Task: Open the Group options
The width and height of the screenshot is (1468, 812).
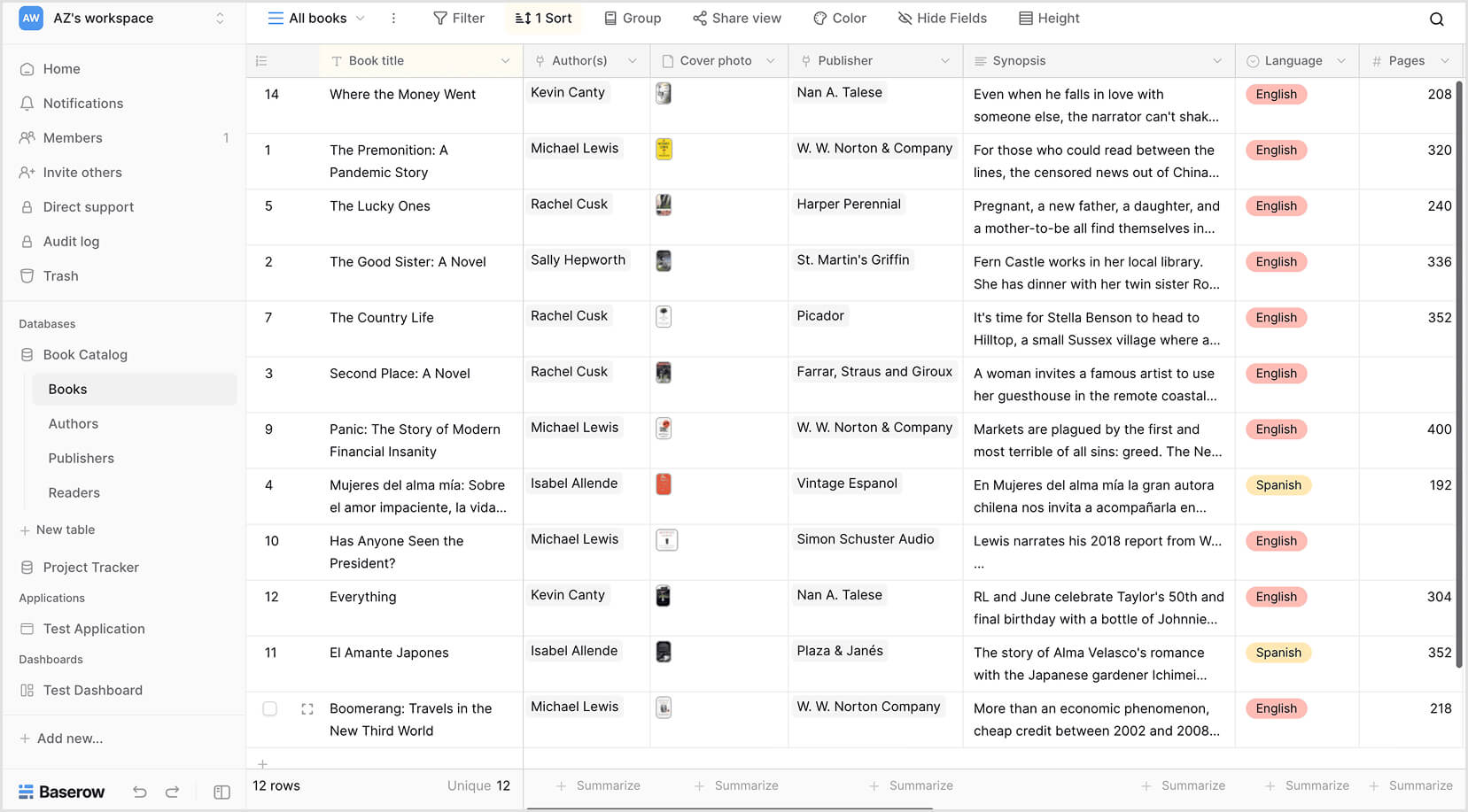Action: click(633, 19)
